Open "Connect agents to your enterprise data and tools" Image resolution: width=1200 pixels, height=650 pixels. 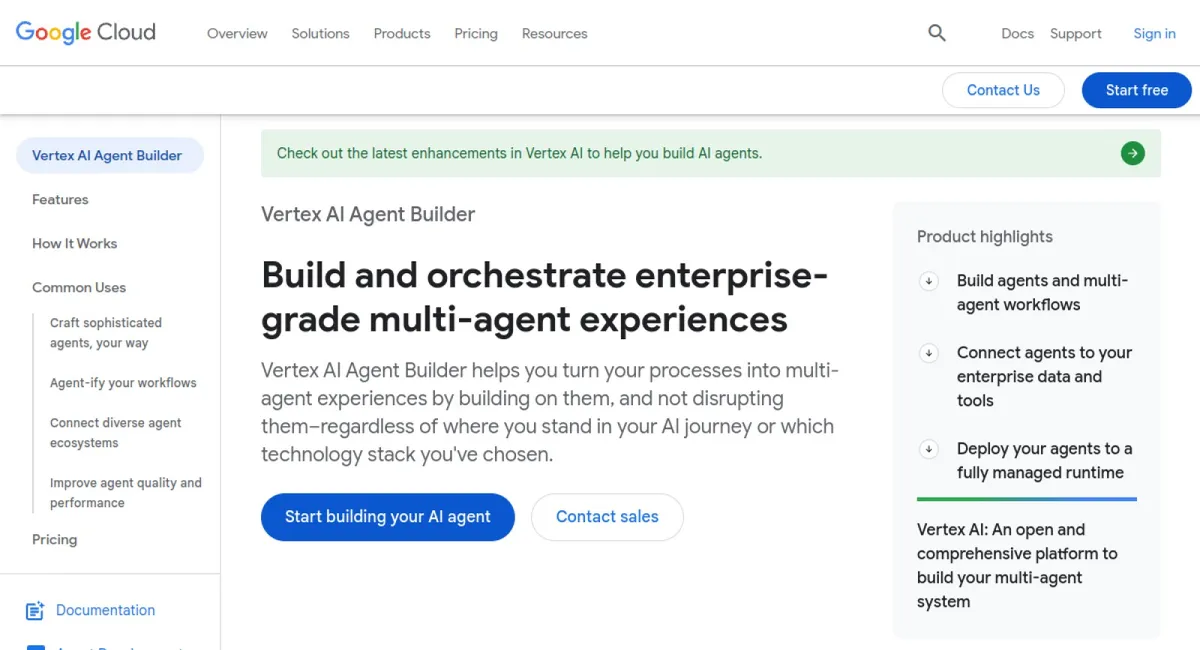(x=1045, y=377)
